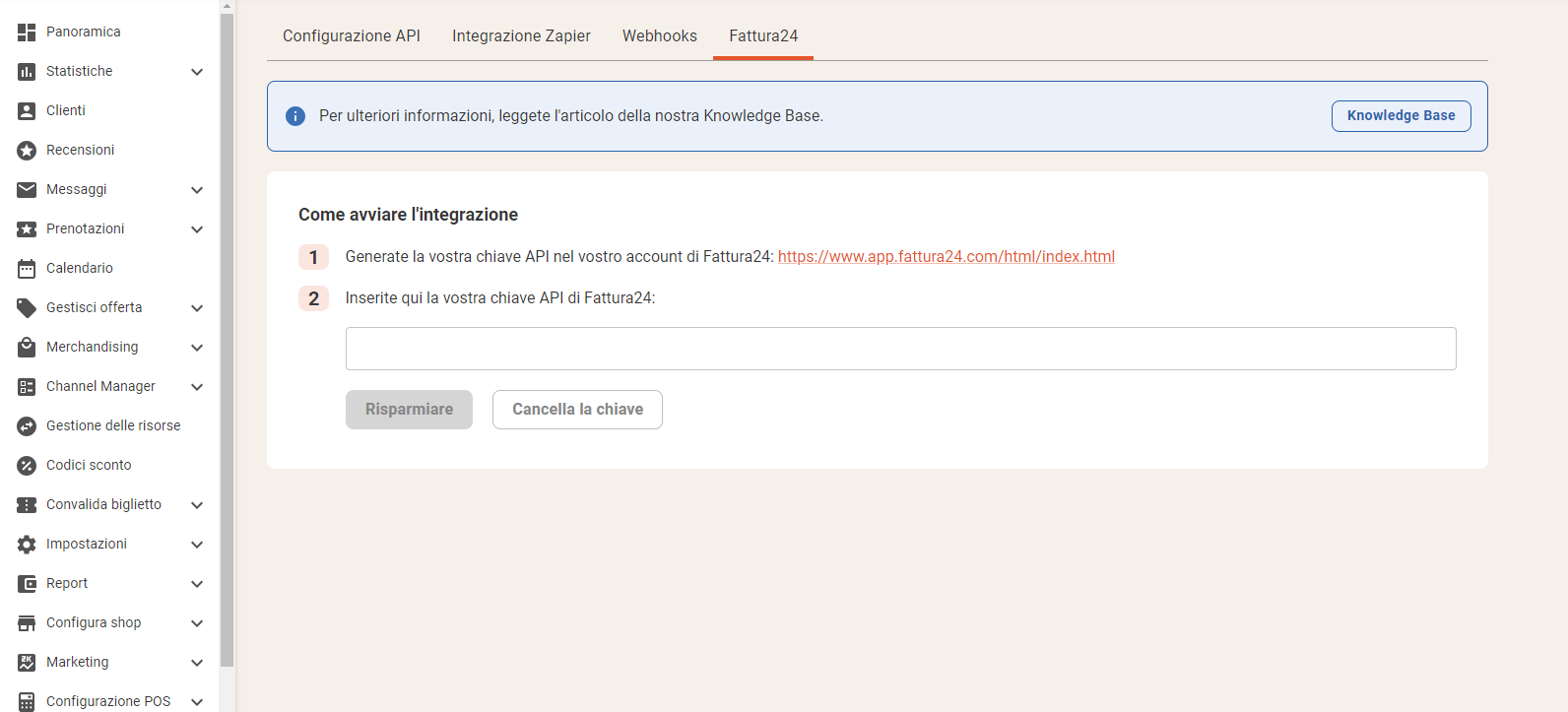Expand the Marketing submenu chevron
1568x712 pixels.
(x=197, y=663)
